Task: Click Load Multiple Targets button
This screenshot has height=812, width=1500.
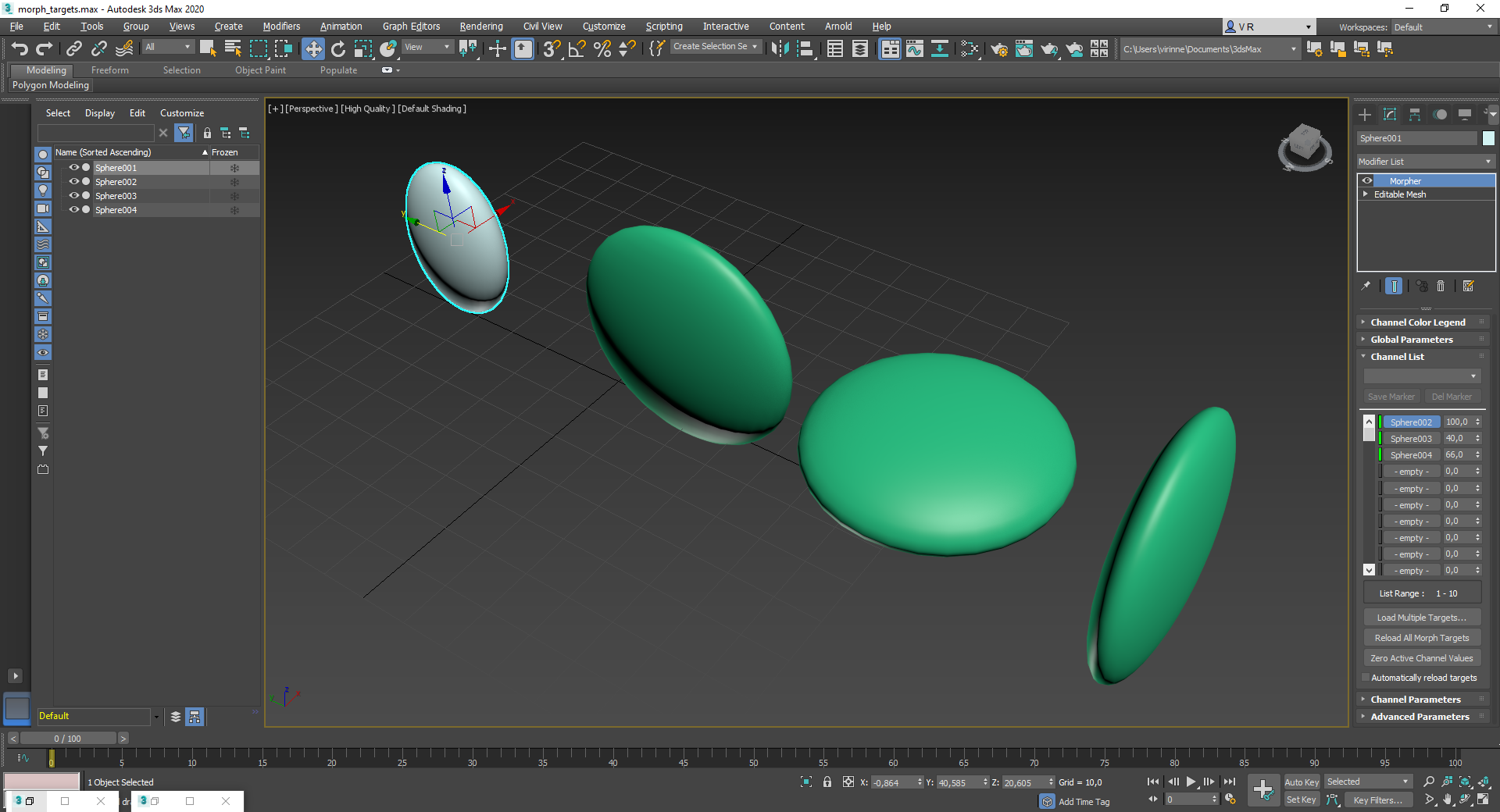Action: pos(1422,617)
